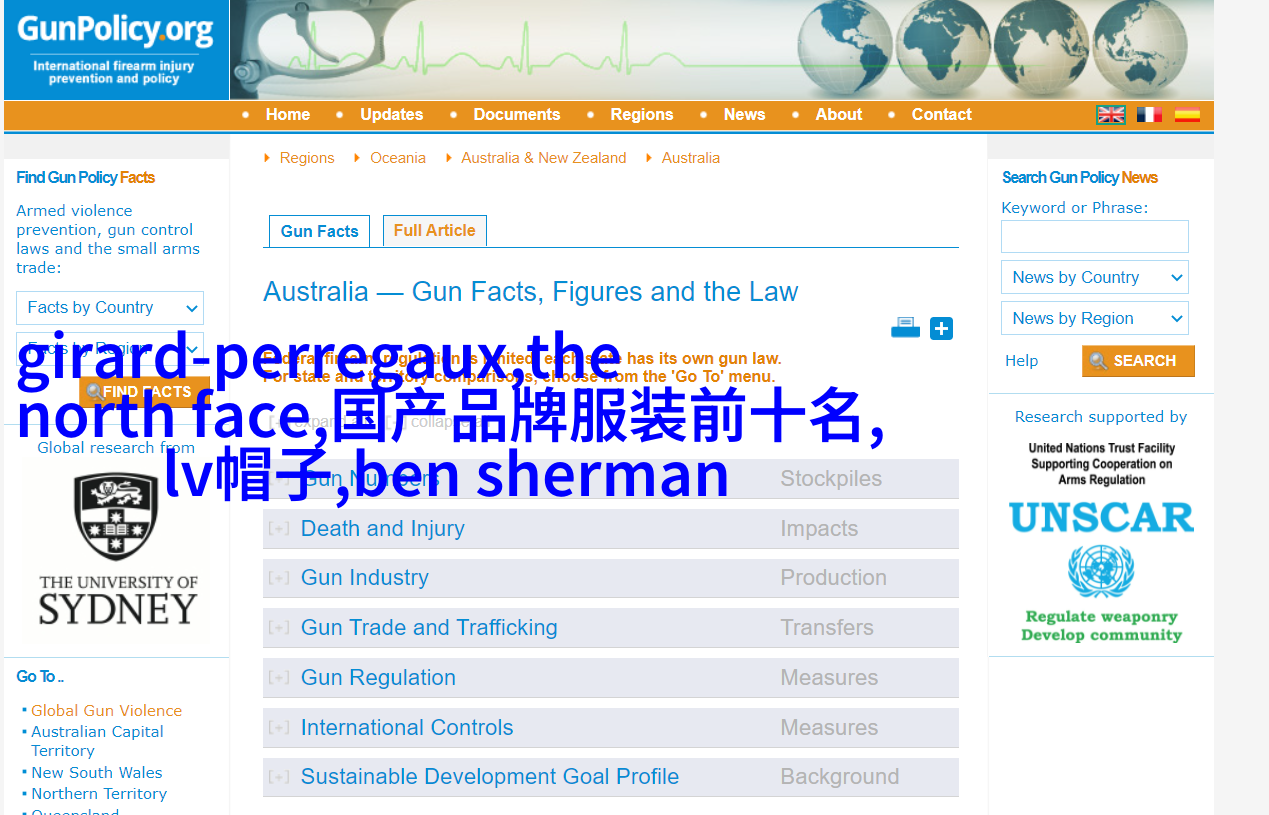Click the Production category label

tap(833, 578)
